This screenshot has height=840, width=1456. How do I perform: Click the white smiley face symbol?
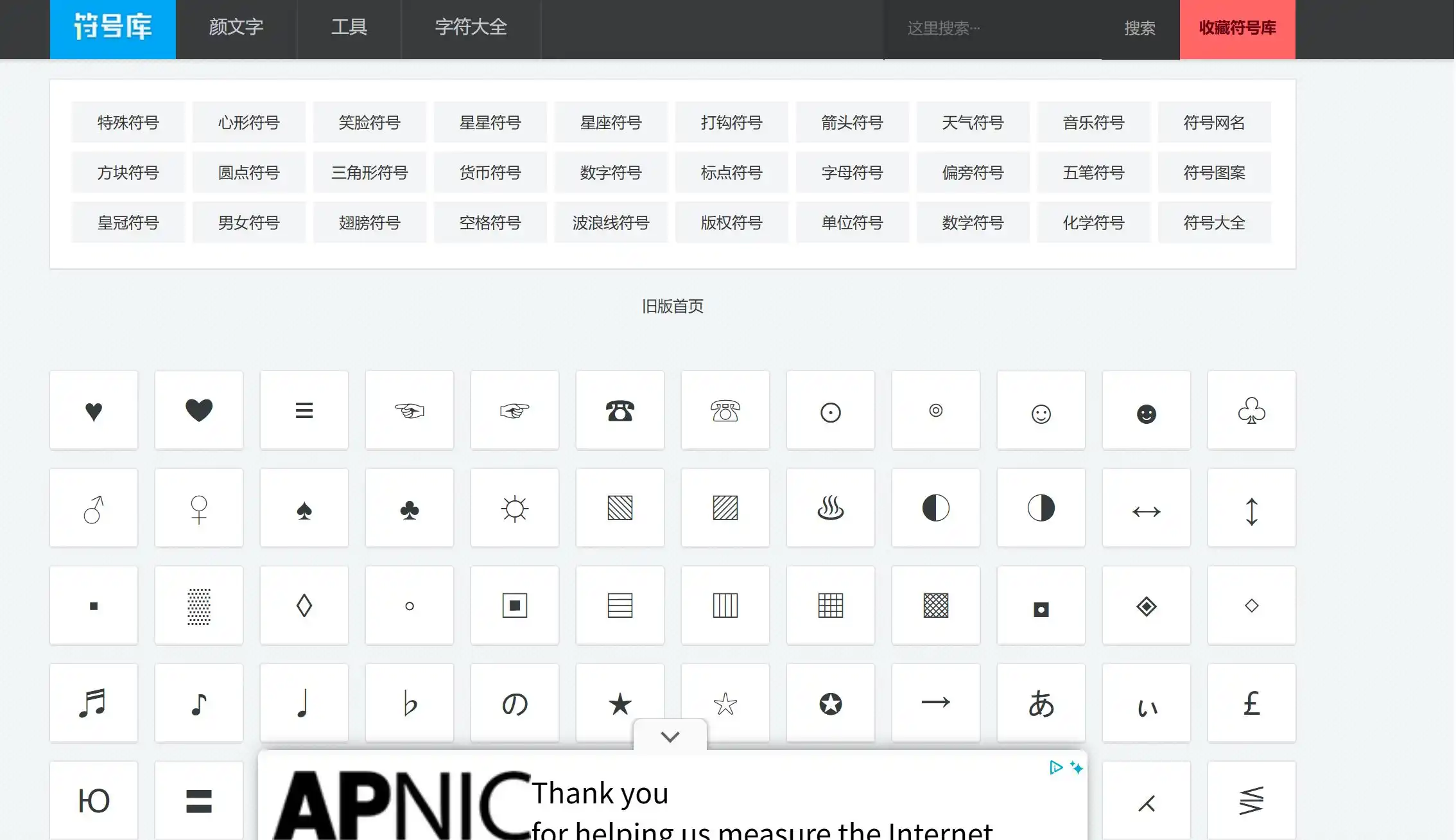1041,410
